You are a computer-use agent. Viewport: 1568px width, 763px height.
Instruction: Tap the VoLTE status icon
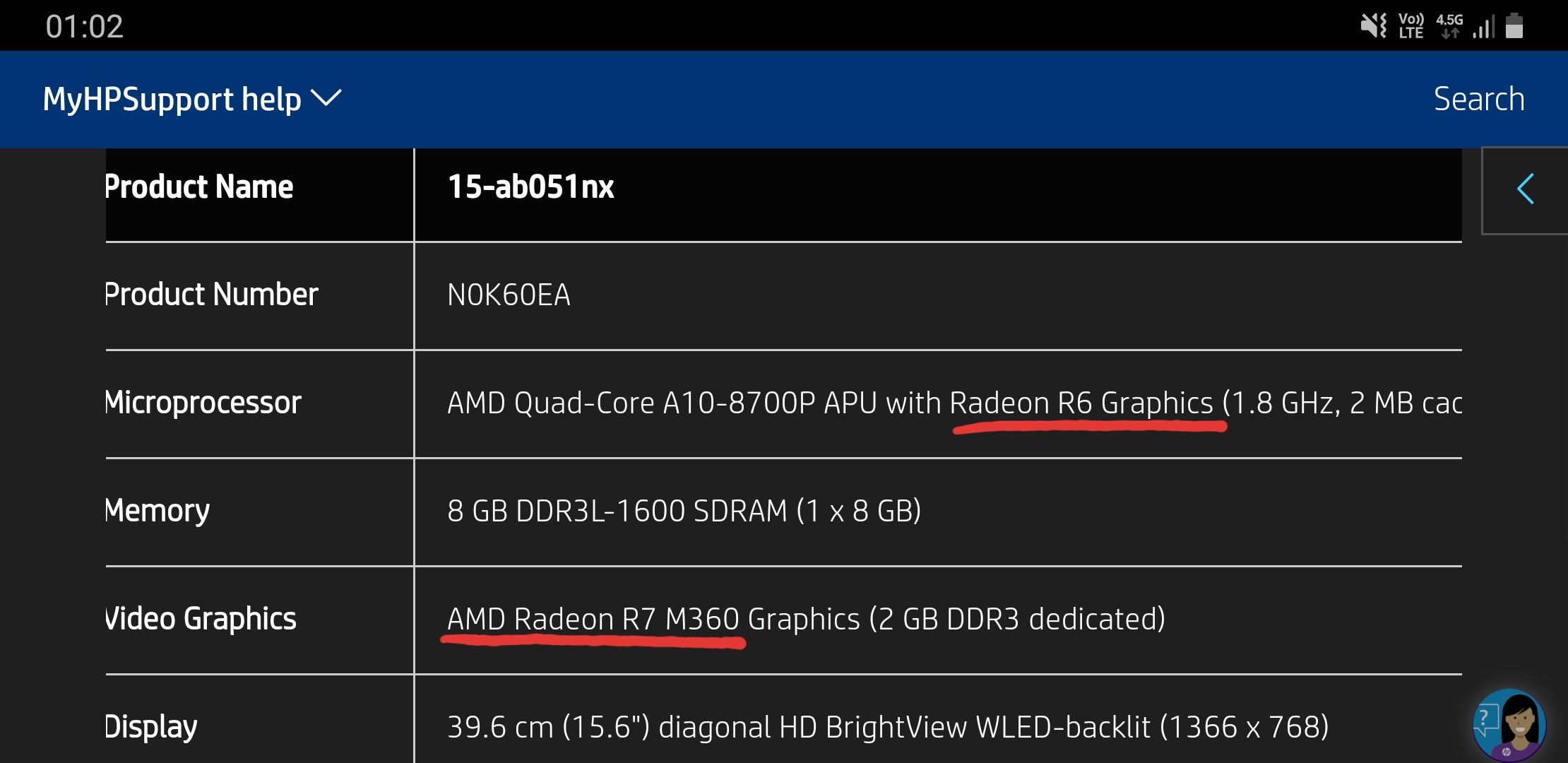[x=1410, y=26]
